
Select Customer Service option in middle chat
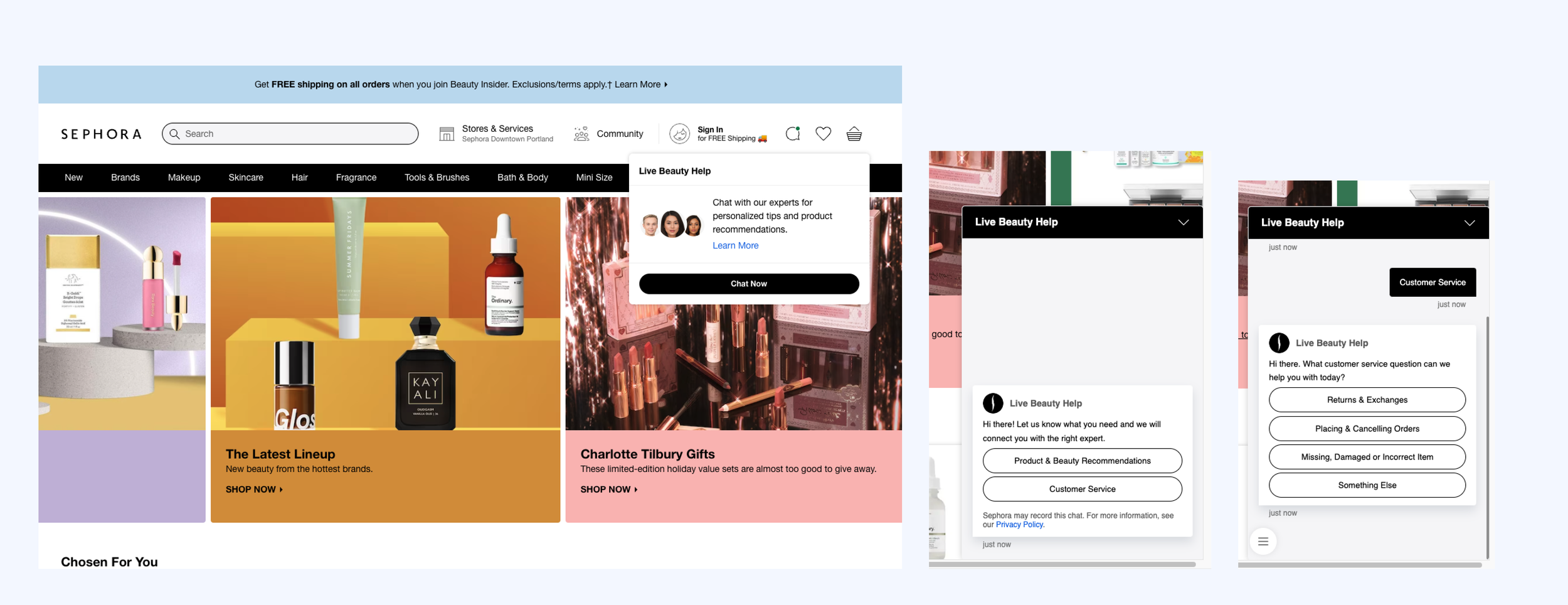coord(1082,489)
